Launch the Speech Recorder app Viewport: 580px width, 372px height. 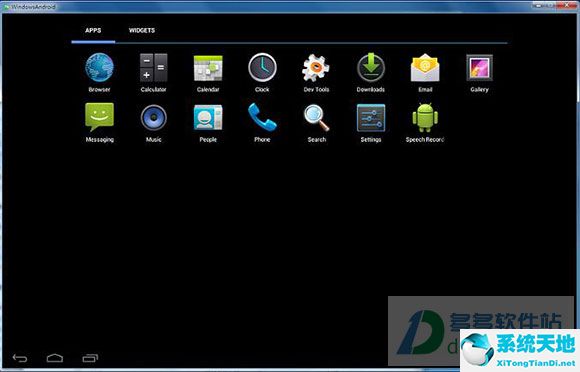pyautogui.click(x=425, y=122)
